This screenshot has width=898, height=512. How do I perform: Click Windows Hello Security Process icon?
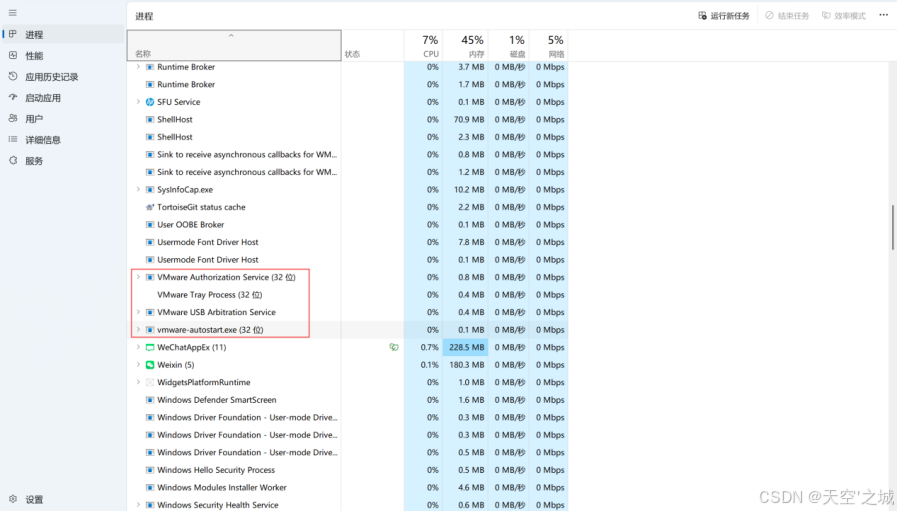(x=150, y=470)
